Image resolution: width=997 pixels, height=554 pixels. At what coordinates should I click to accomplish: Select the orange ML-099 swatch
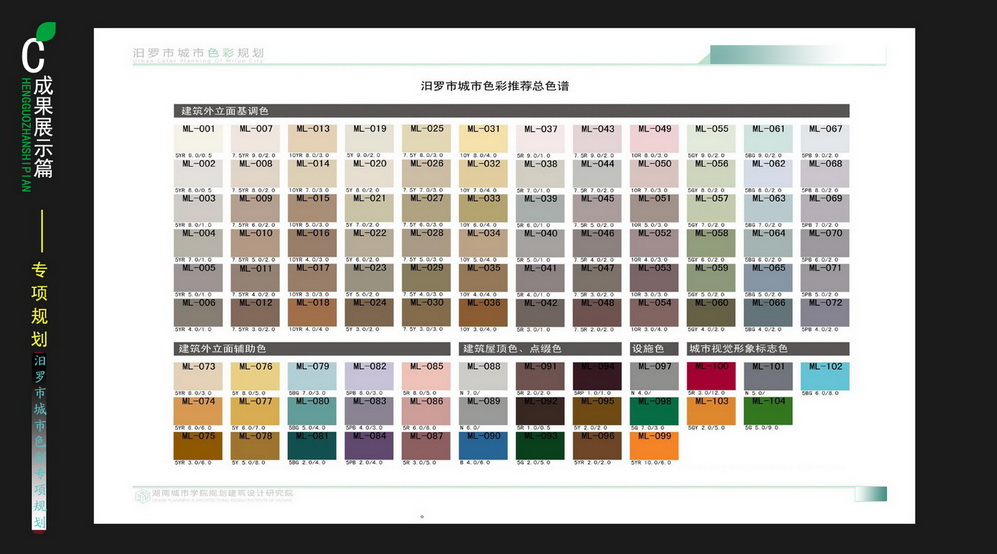click(654, 445)
